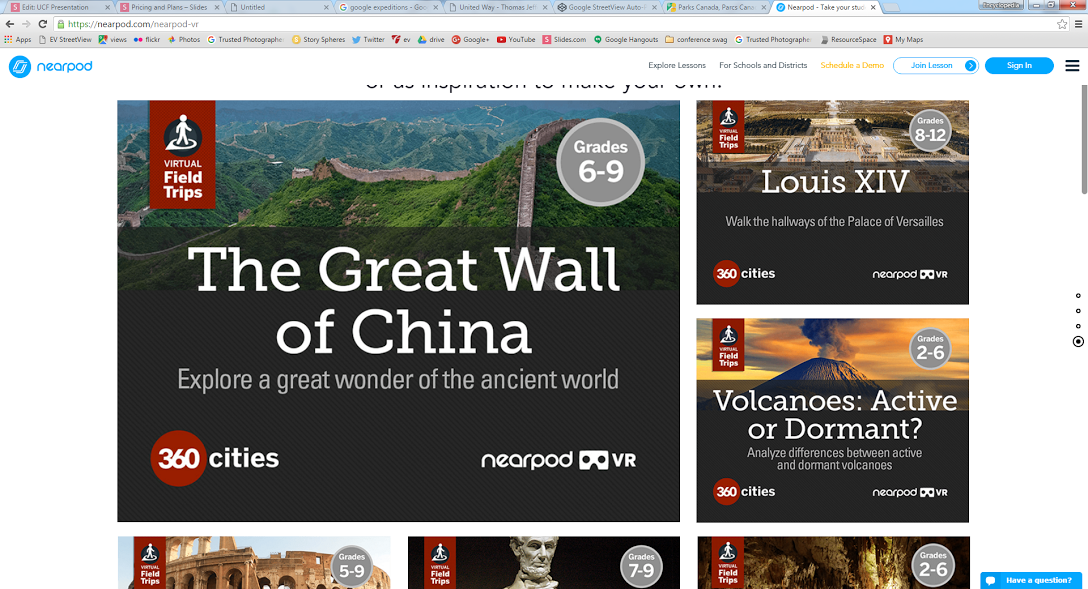Open the cave Grades 2-6 lesson card
1088x589 pixels.
tap(833, 563)
